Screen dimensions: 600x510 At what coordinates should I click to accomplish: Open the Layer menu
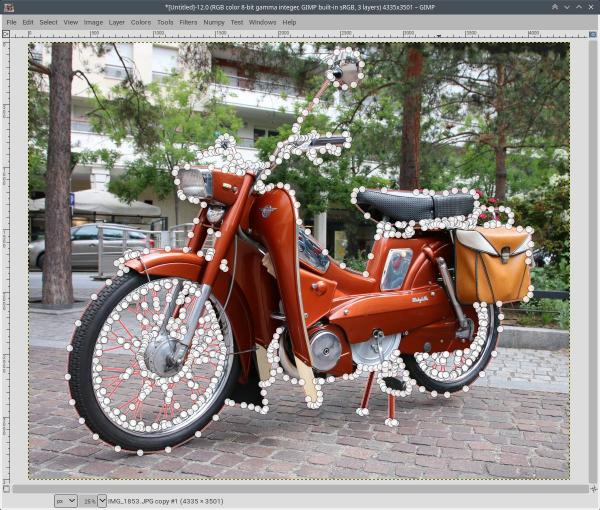pyautogui.click(x=116, y=22)
